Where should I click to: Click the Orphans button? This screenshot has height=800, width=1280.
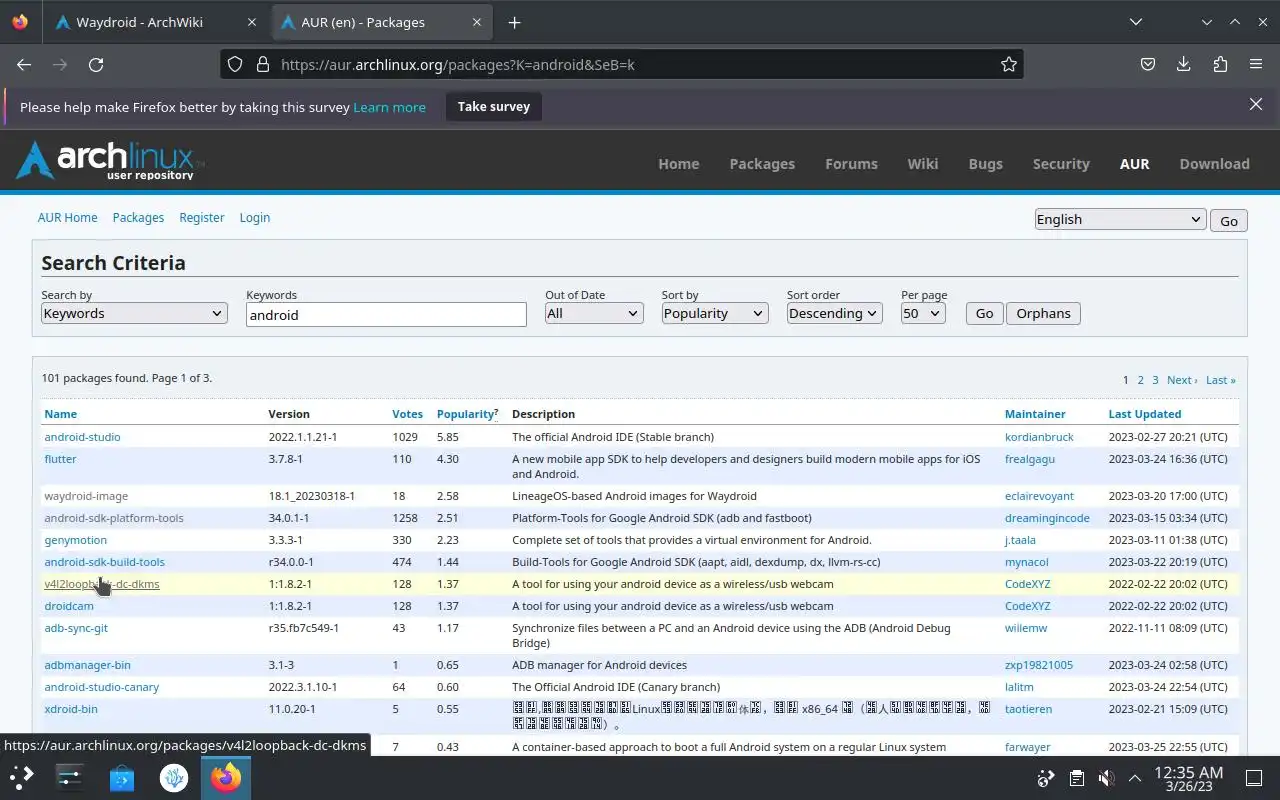click(x=1043, y=313)
